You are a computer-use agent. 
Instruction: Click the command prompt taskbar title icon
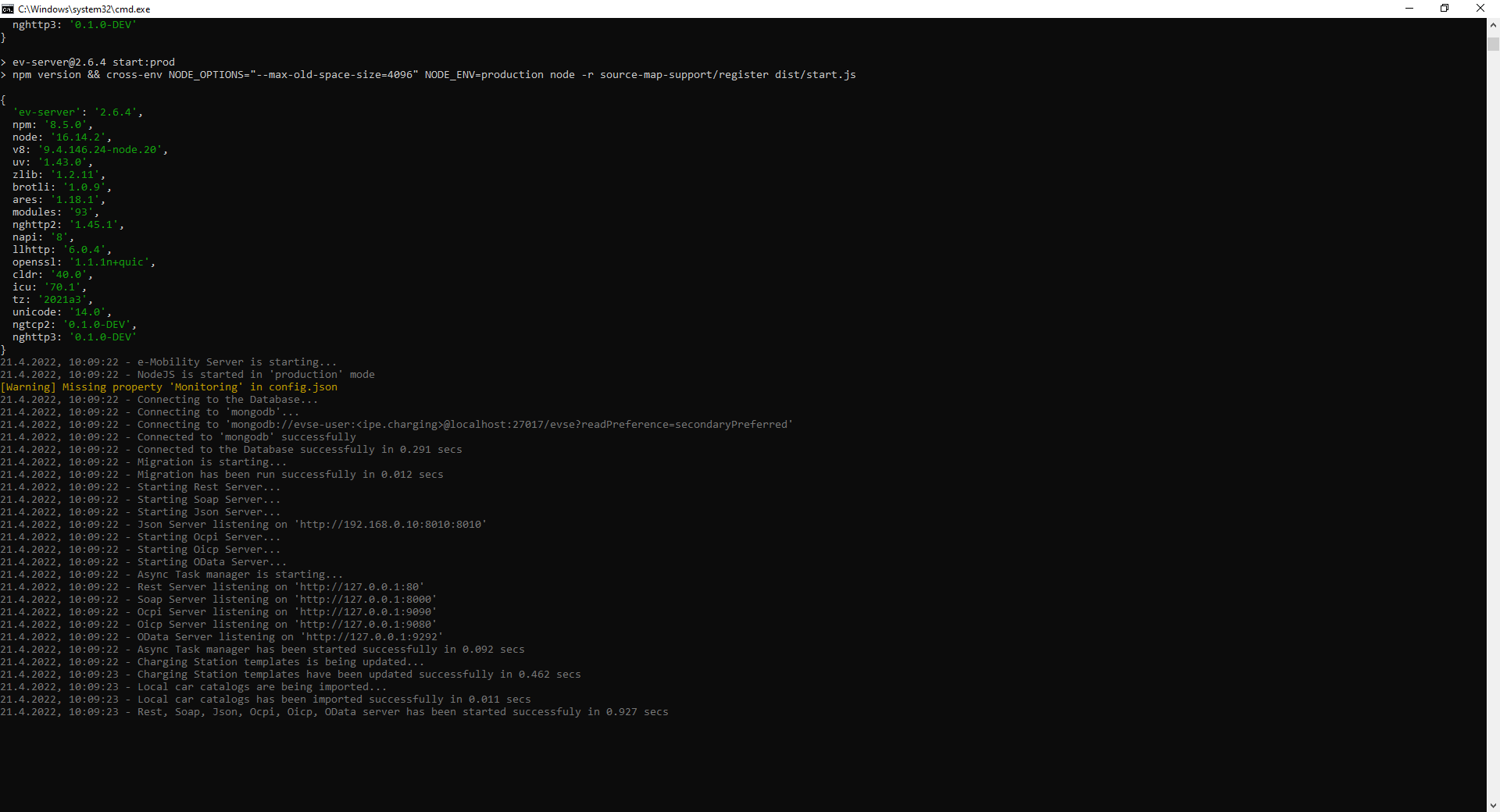pyautogui.click(x=9, y=9)
